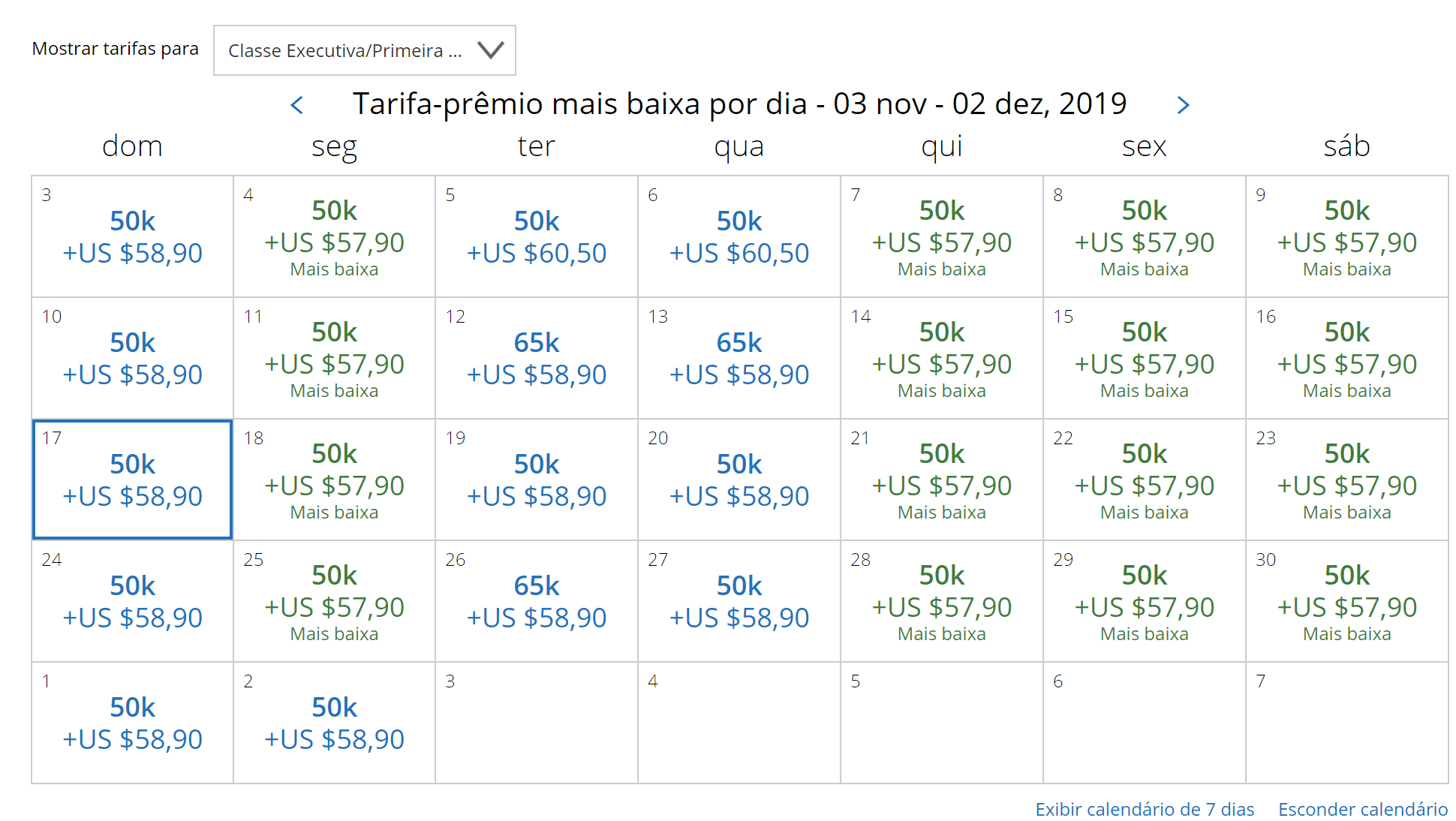Go to previous month with left arrow
The width and height of the screenshot is (1456, 821).
[x=297, y=105]
